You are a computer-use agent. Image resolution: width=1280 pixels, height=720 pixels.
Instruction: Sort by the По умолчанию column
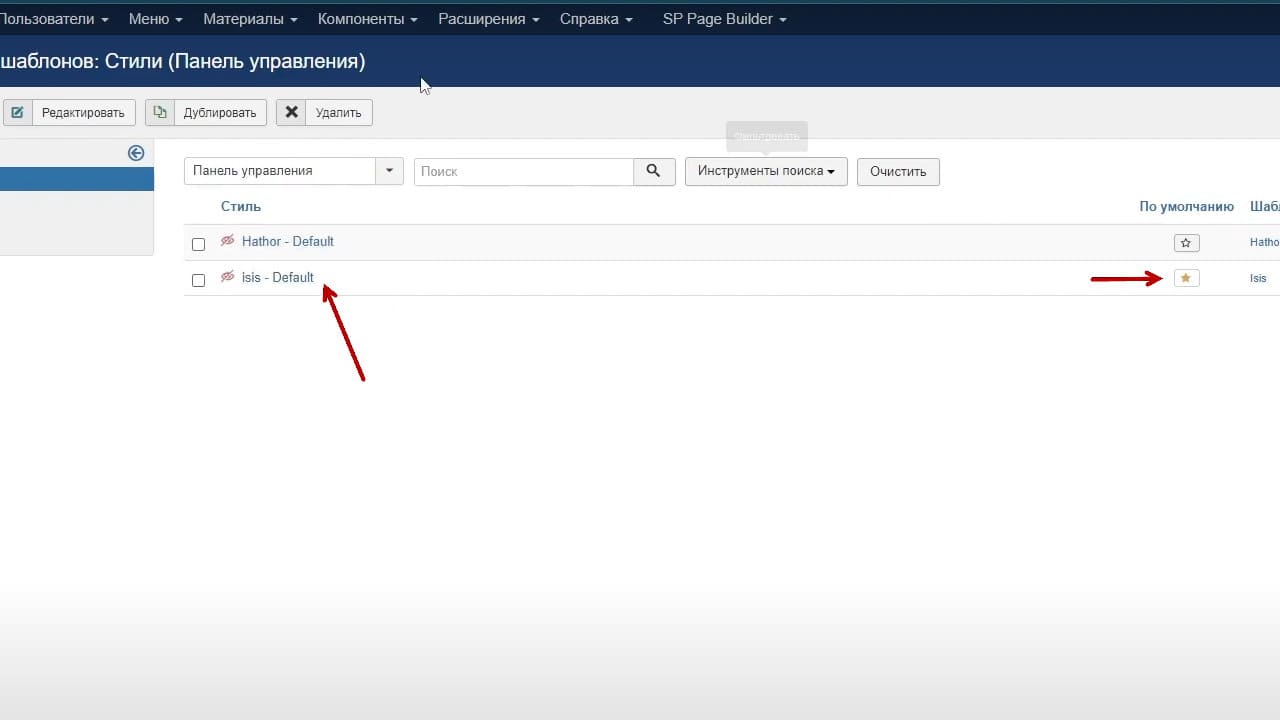1187,206
